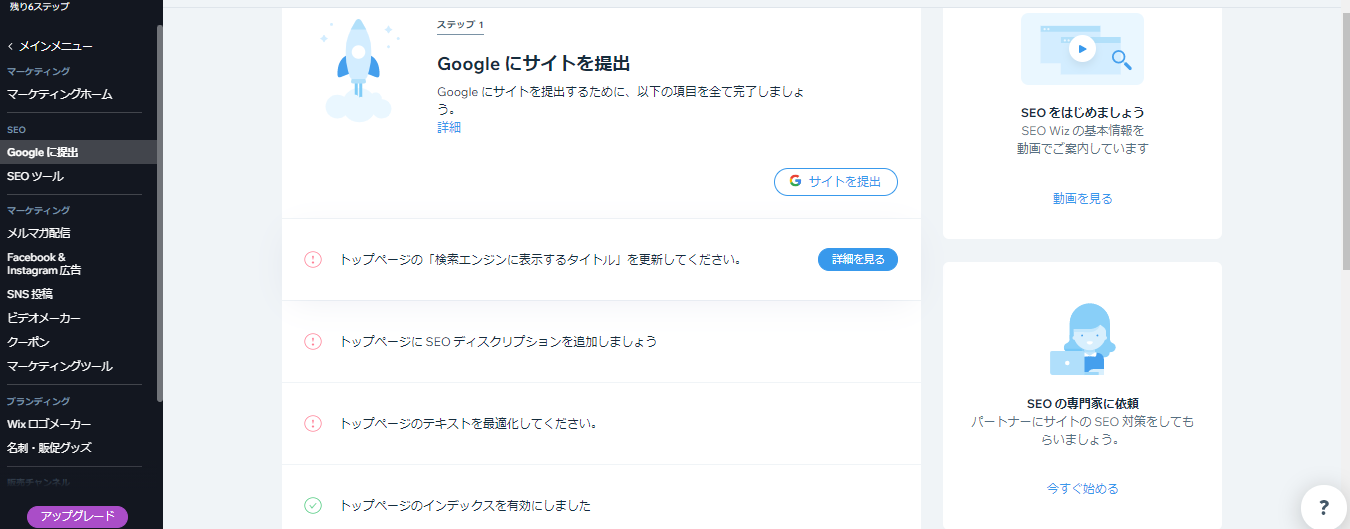Click warning icon beside SEO ディスクリプション task
The height and width of the screenshot is (529, 1350).
click(x=313, y=342)
